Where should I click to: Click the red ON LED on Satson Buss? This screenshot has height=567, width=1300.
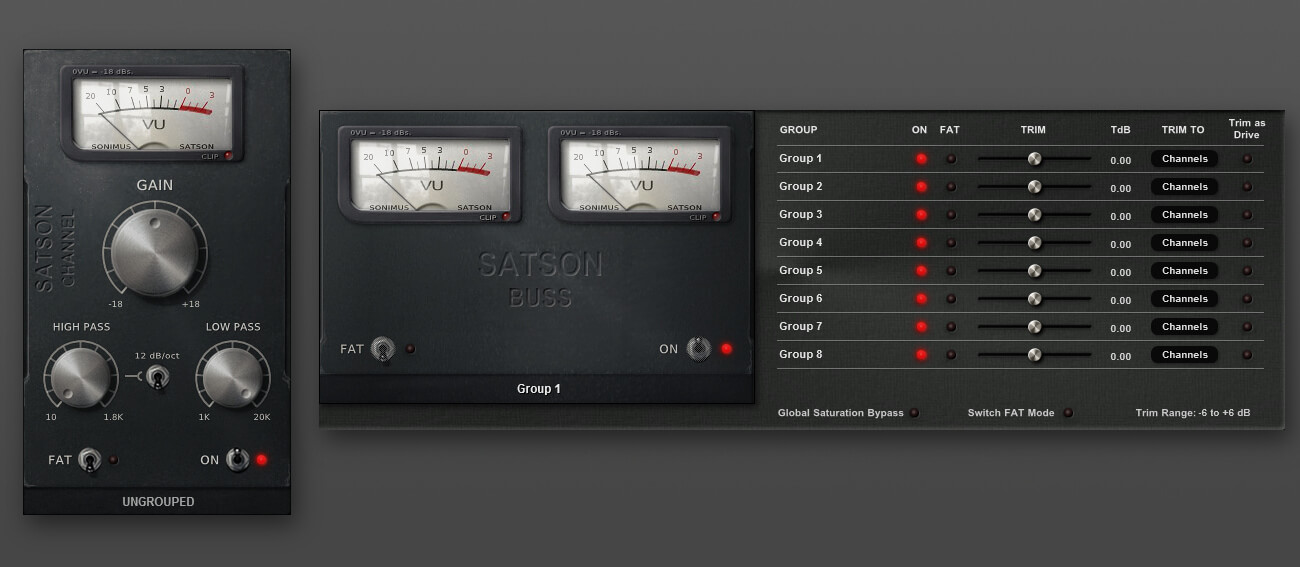pos(726,349)
